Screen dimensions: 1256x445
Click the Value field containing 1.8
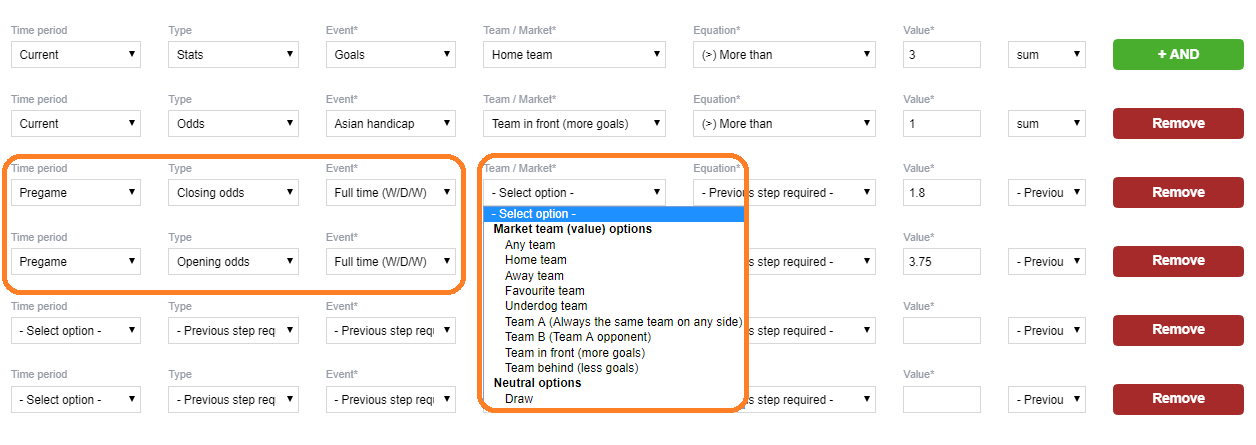[x=941, y=192]
